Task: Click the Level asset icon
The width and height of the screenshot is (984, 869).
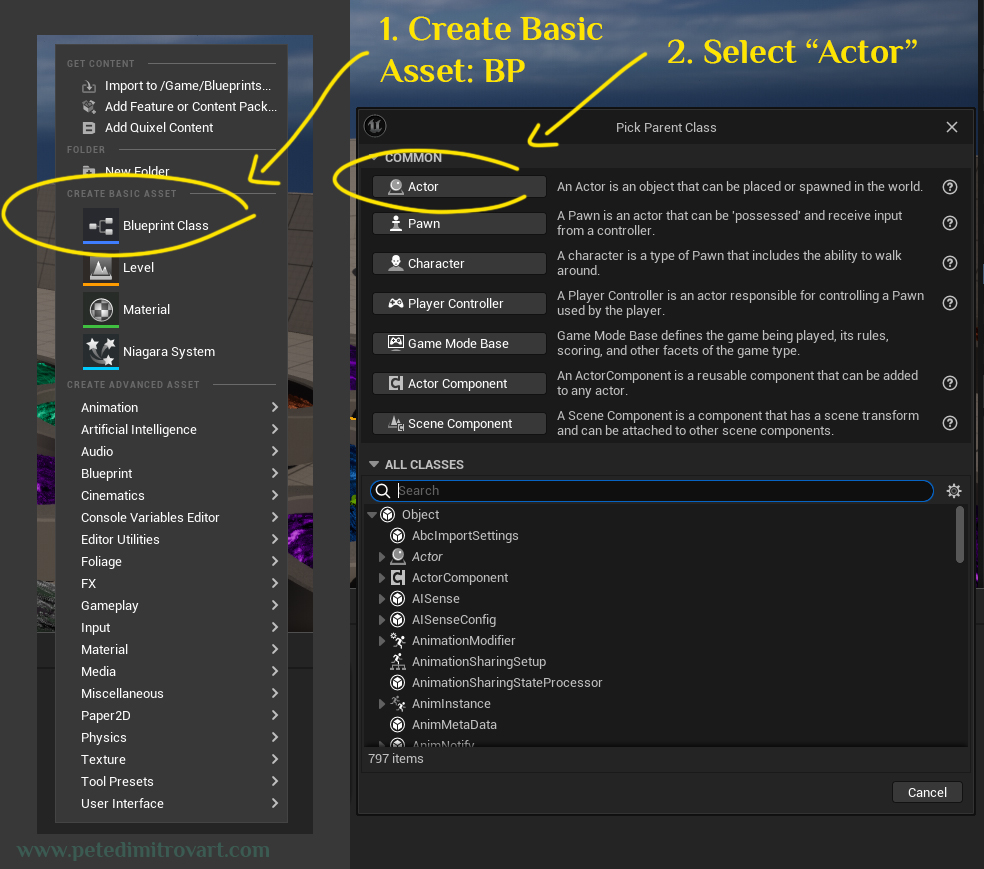Action: 101,268
